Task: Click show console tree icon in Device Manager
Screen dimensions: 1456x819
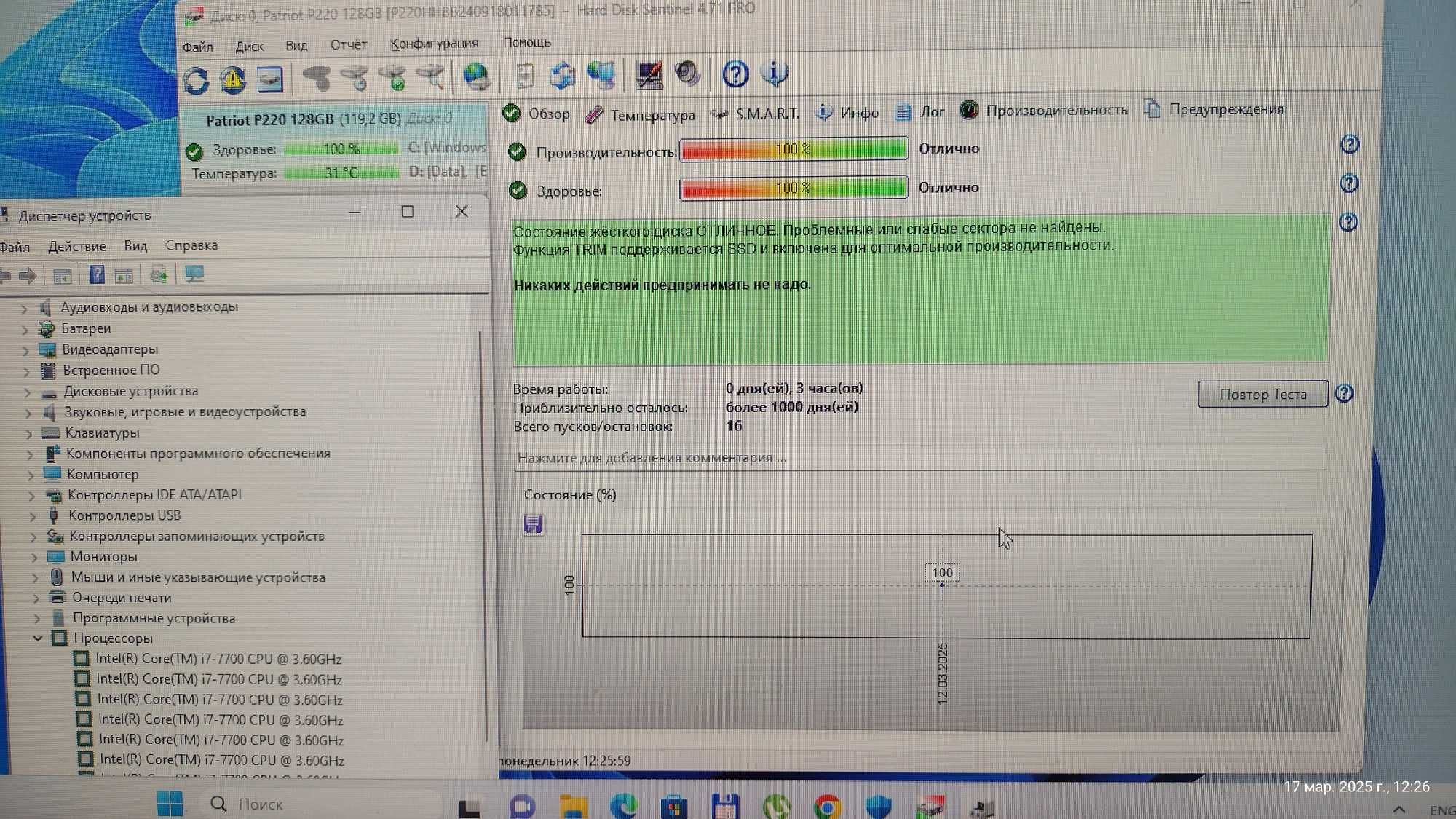Action: (x=63, y=275)
